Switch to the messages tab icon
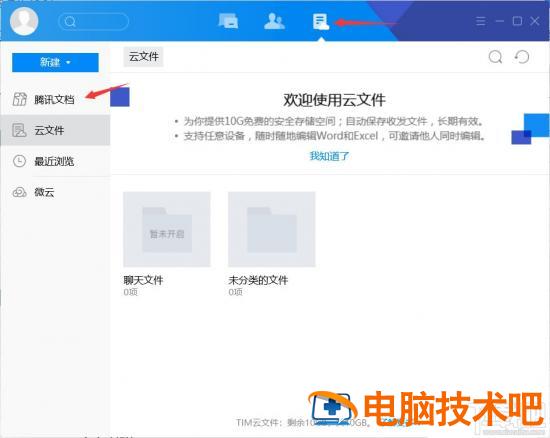The width and height of the screenshot is (550, 438). click(x=228, y=21)
